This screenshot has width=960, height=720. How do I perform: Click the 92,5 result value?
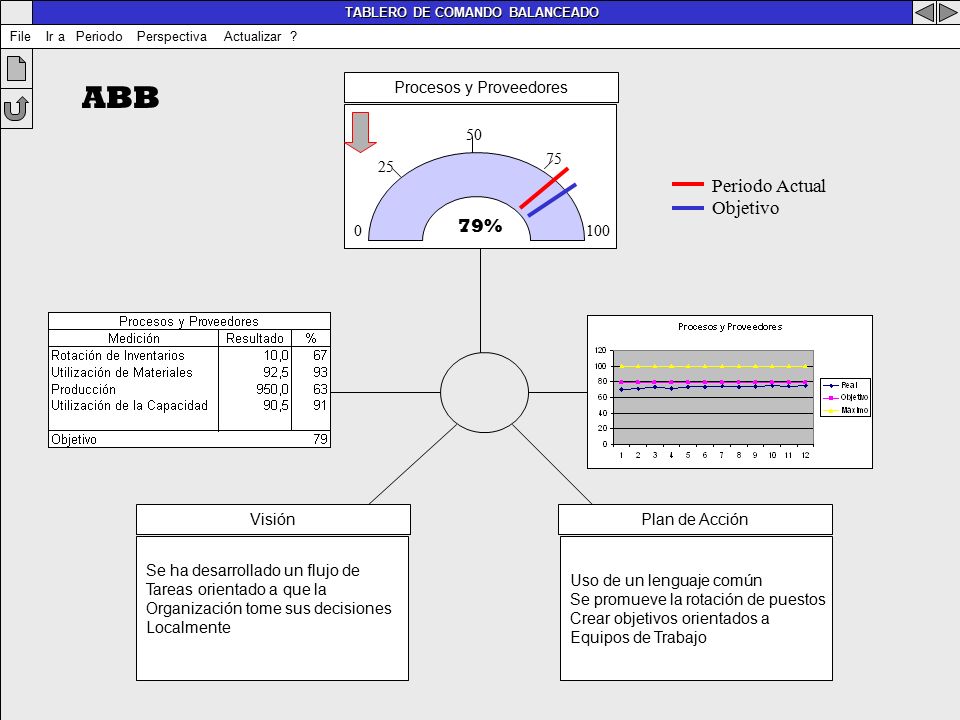click(x=276, y=372)
